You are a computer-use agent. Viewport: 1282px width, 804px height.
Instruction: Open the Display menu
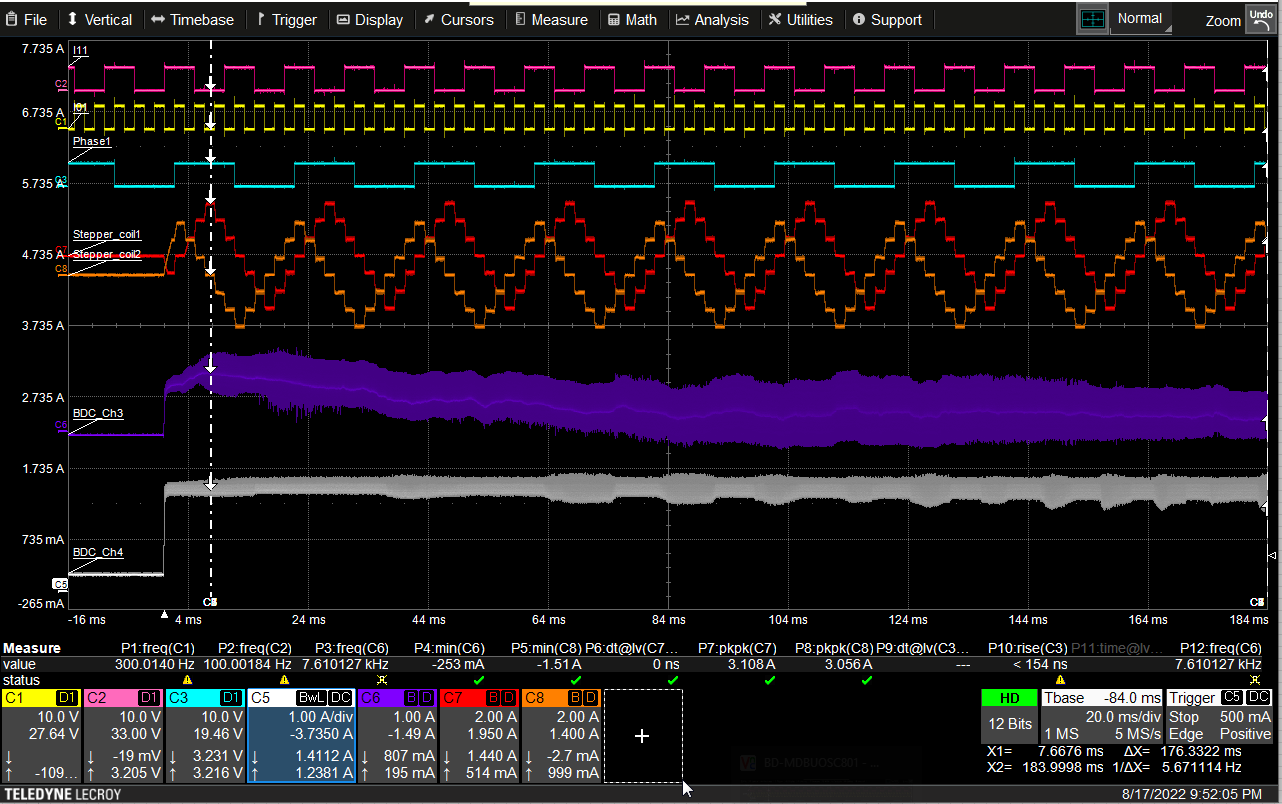(x=370, y=19)
